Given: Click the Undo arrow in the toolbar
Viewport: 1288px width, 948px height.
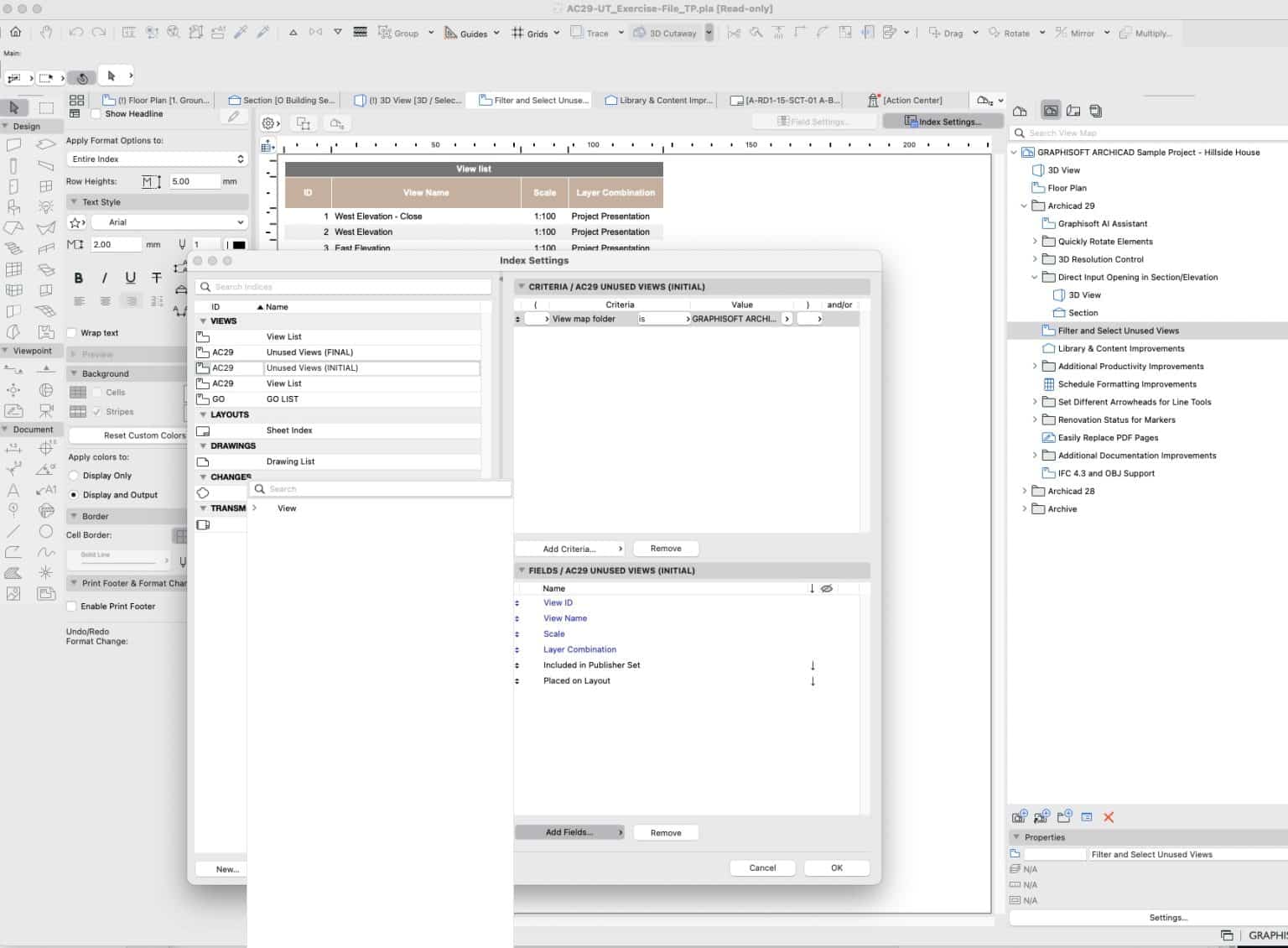Looking at the screenshot, I should 76,33.
